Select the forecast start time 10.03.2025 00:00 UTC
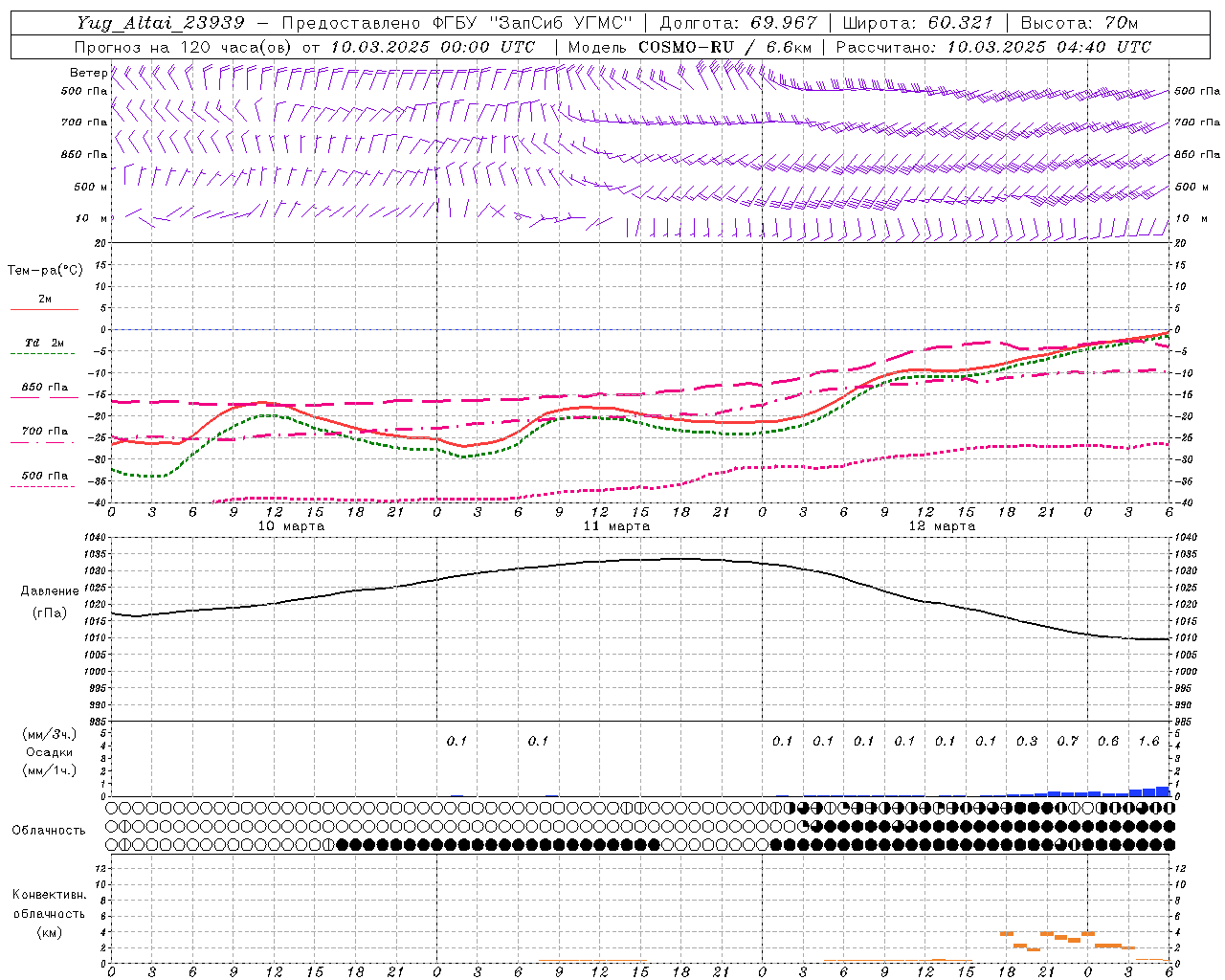1225x980 pixels. click(433, 47)
